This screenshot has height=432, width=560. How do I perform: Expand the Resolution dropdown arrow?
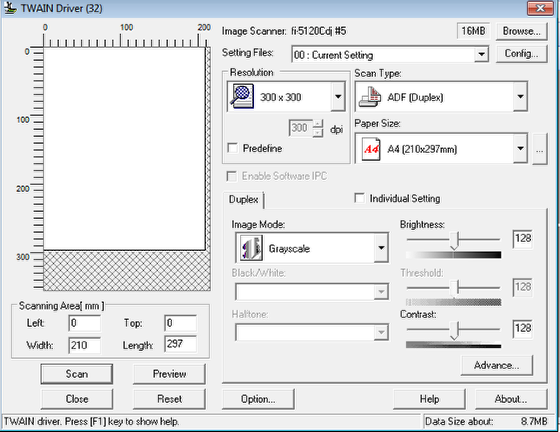(338, 96)
